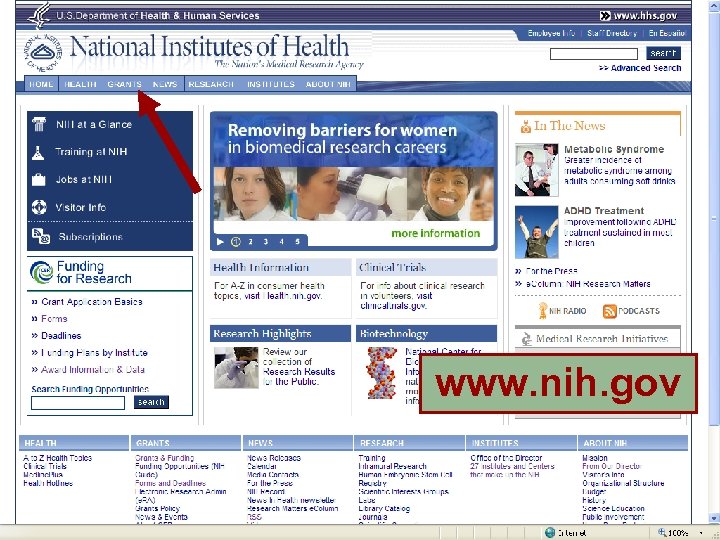Open the Health Information heading
This screenshot has height=540, width=720.
point(261,267)
